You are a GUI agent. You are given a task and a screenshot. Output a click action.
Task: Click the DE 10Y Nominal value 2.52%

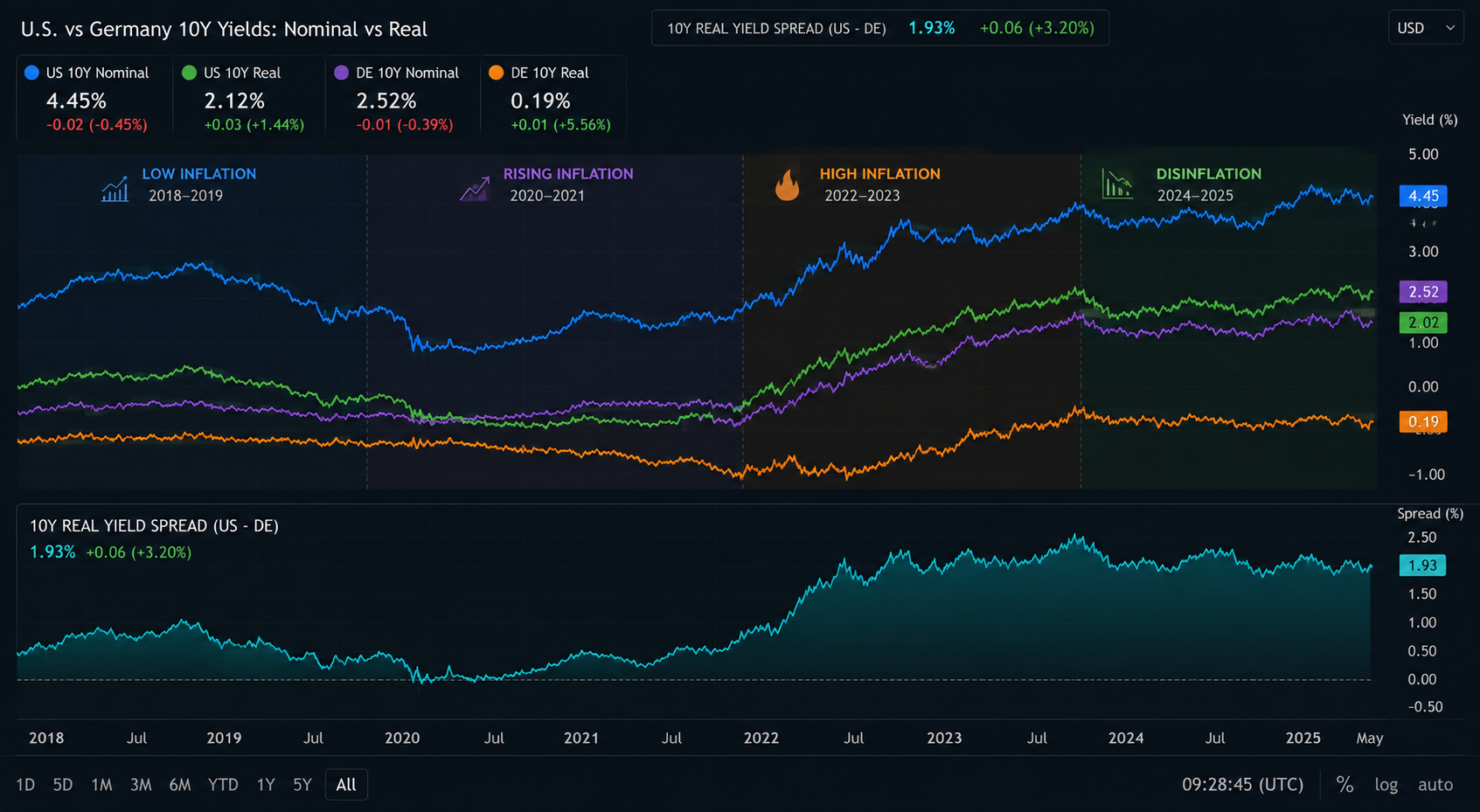point(386,101)
